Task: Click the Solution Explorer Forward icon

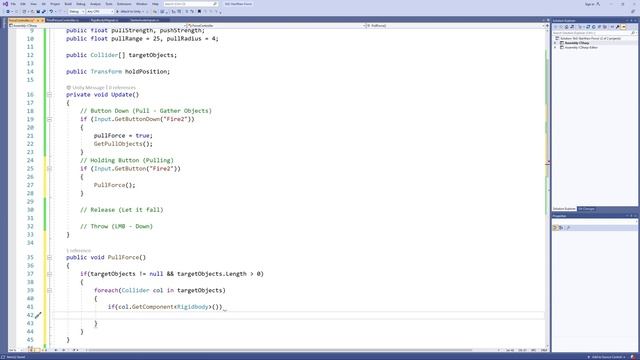Action: click(x=561, y=27)
